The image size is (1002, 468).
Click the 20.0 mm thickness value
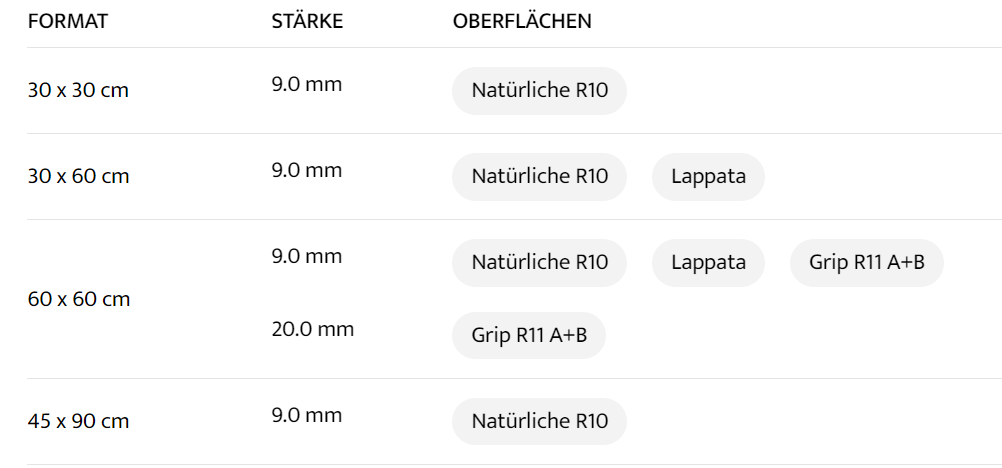312,329
